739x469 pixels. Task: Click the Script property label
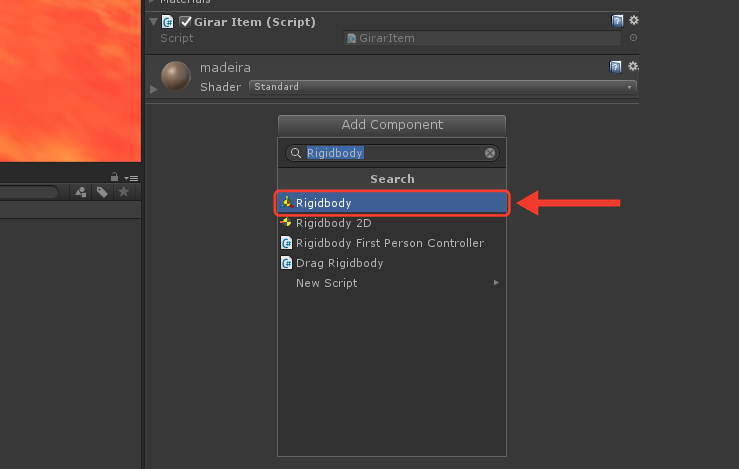pos(177,38)
